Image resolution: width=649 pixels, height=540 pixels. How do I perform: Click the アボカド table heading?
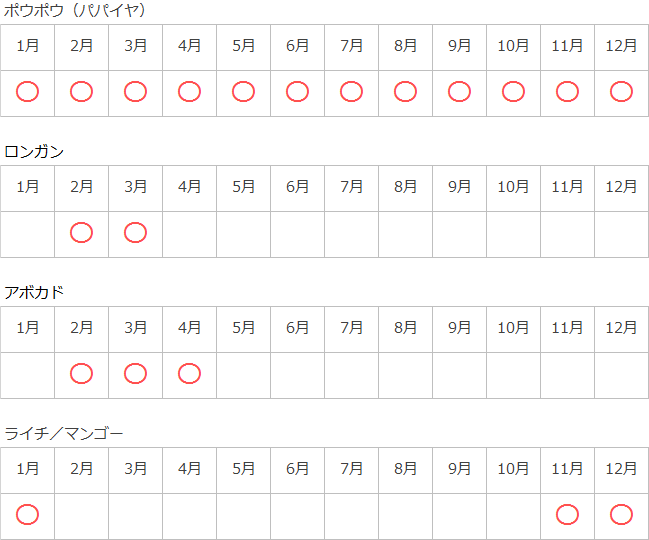coord(34,293)
